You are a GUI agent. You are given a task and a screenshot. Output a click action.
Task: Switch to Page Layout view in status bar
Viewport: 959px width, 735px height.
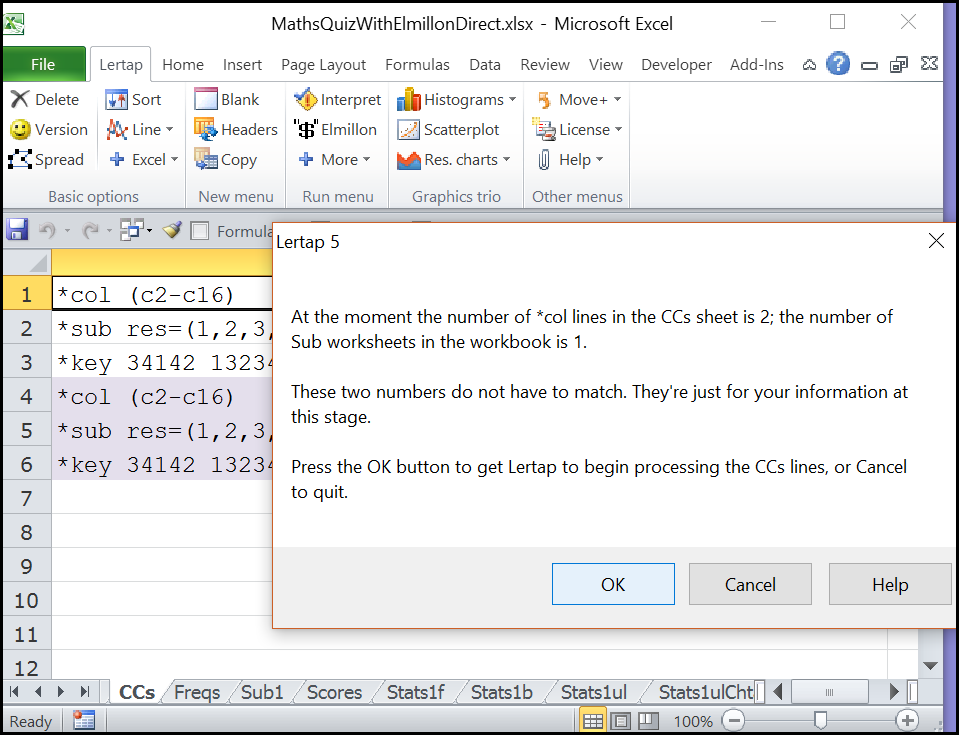click(621, 720)
